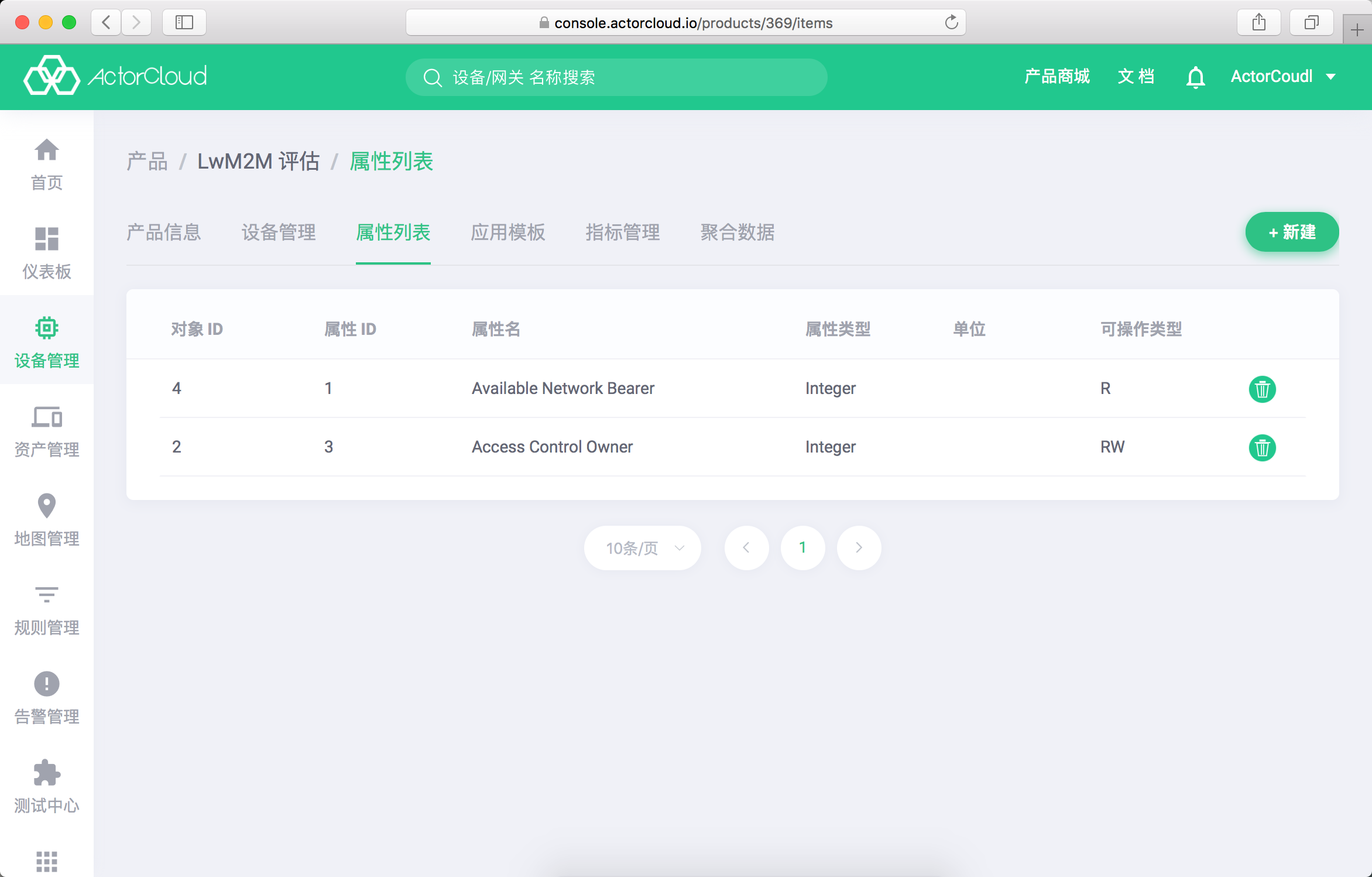Viewport: 1372px width, 877px height.
Task: Switch to 产品信息 tab
Action: (x=164, y=232)
